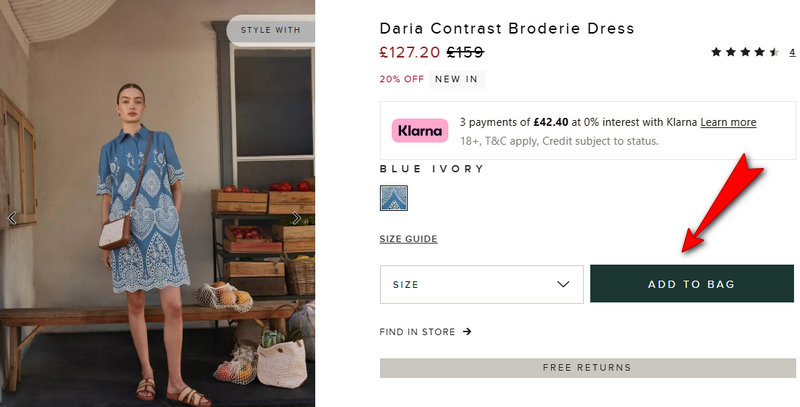Click the sale price £127.20
The image size is (800, 407).
click(x=410, y=52)
